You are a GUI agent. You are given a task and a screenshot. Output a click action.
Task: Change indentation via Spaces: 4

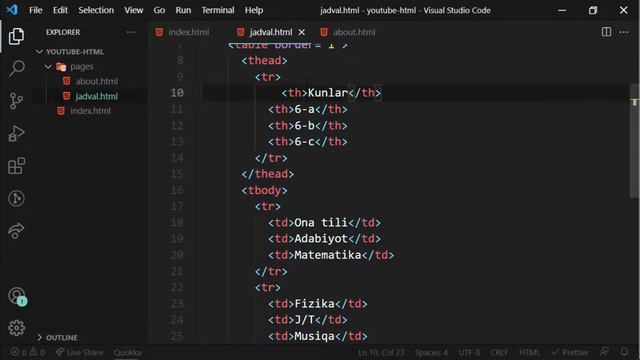click(431, 352)
